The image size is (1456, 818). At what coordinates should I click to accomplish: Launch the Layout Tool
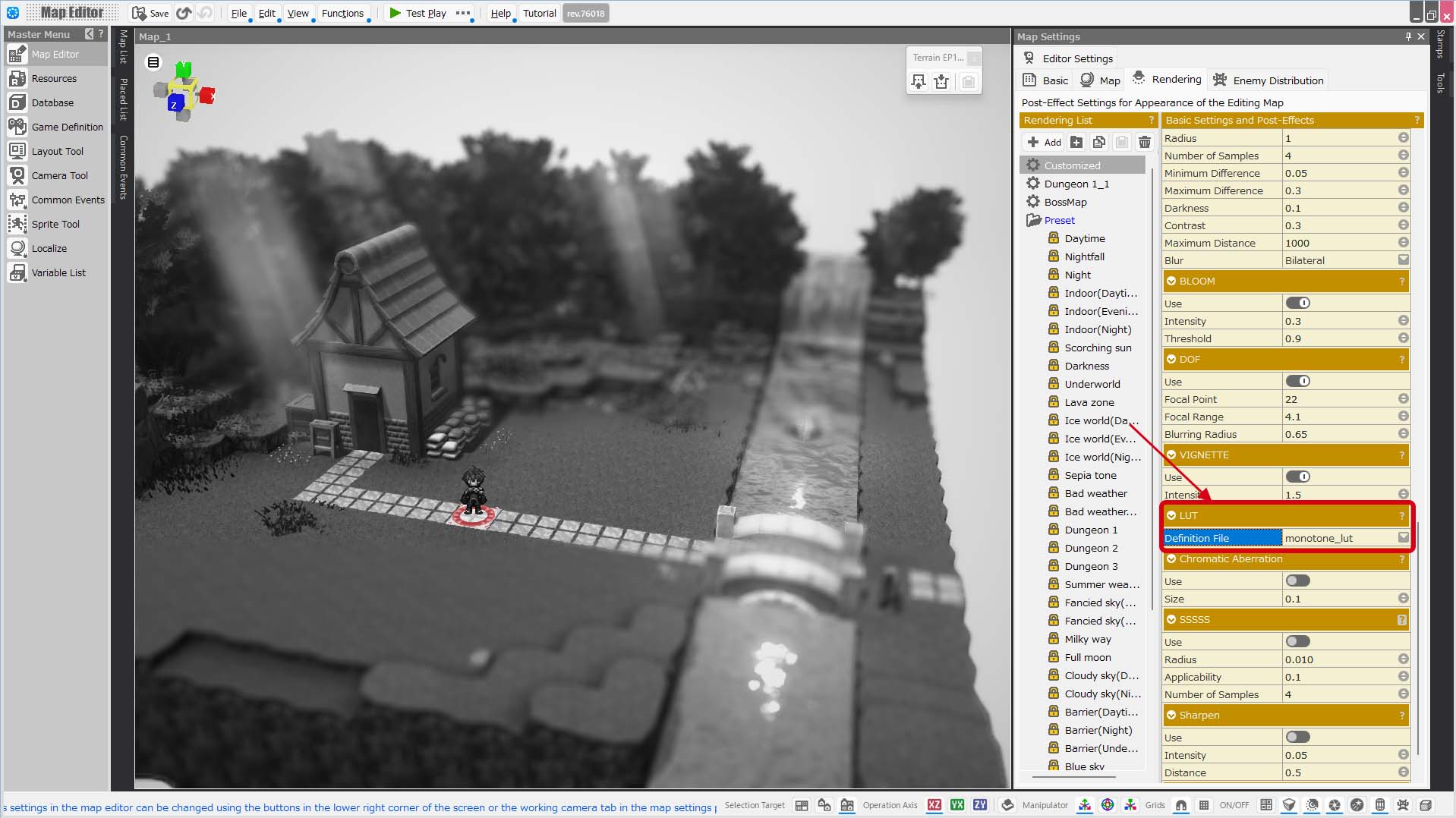click(55, 151)
